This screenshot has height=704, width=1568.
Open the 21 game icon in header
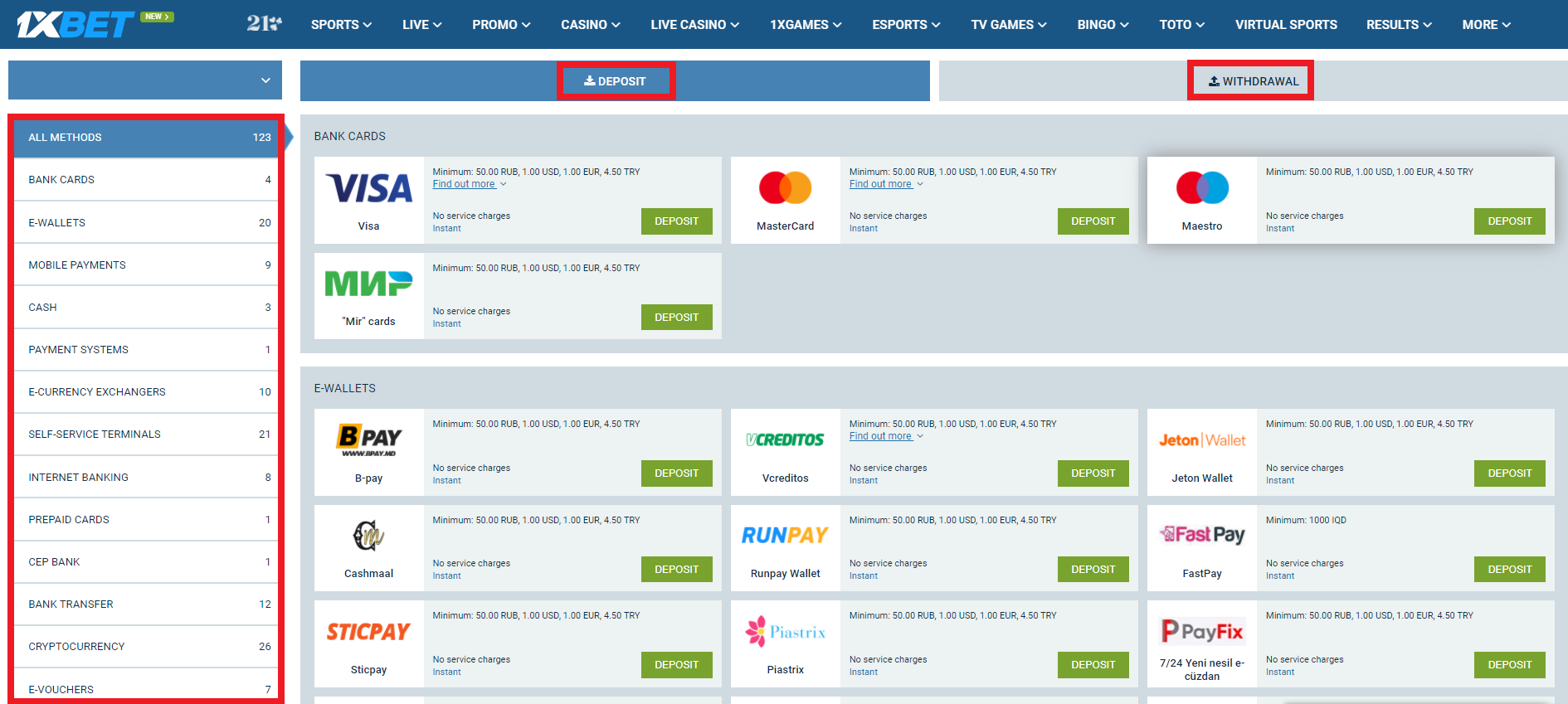tap(264, 24)
